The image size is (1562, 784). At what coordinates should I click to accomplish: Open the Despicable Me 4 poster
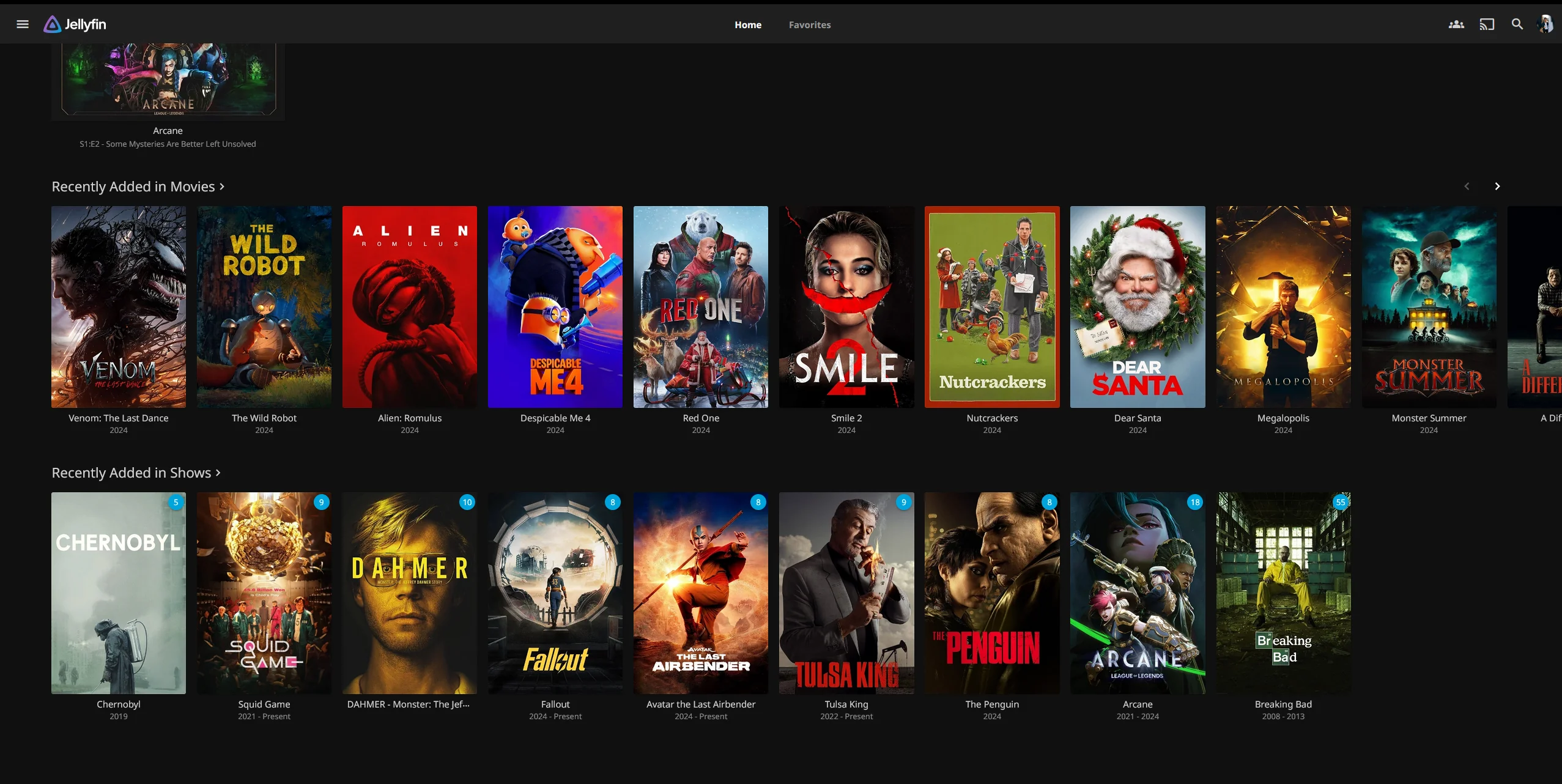pos(555,307)
